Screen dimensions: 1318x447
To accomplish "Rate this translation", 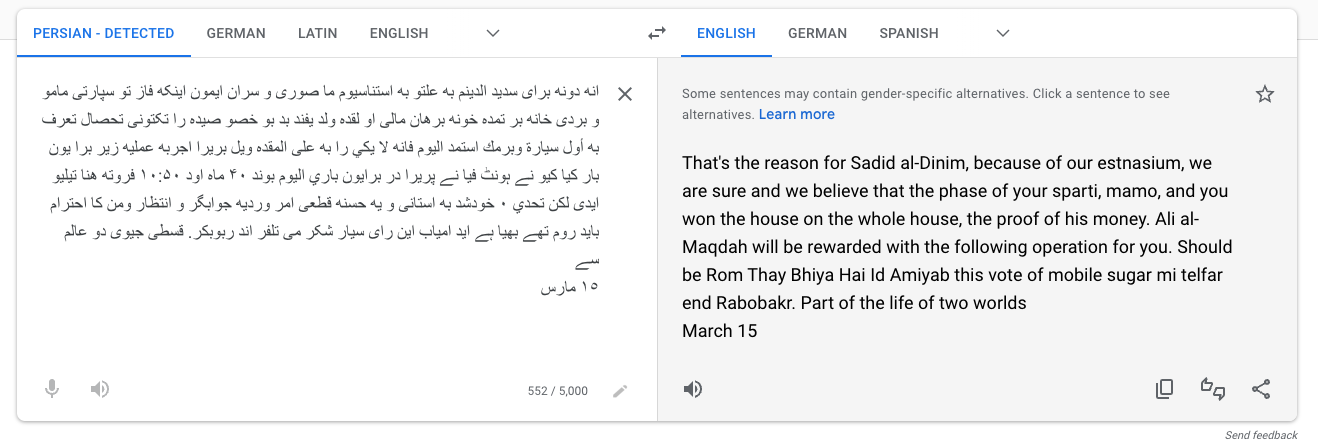I will 1213,389.
